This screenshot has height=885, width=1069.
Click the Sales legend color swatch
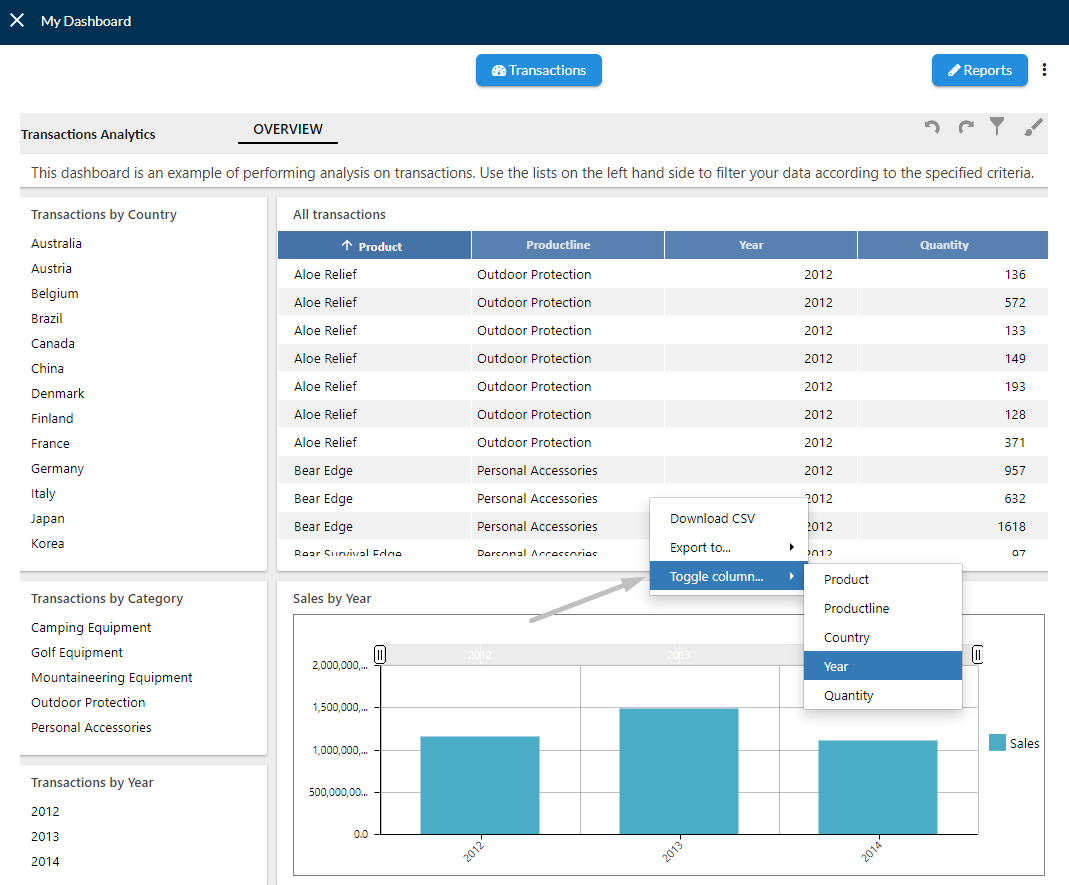pos(997,742)
